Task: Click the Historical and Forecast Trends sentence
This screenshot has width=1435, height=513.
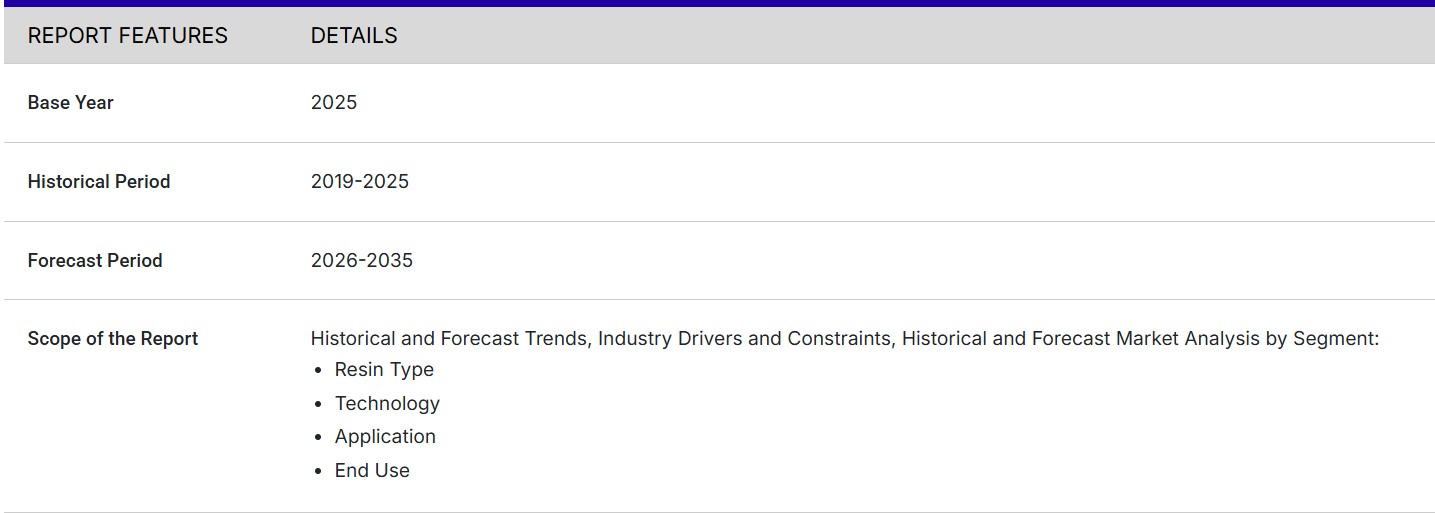Action: pos(452,339)
